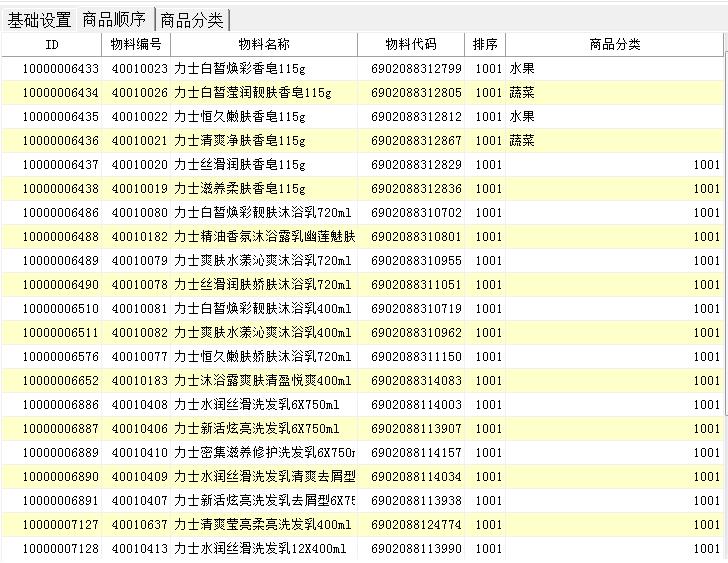Click barcode 6902088113990
Viewport: 728px width, 563px height.
(416, 549)
